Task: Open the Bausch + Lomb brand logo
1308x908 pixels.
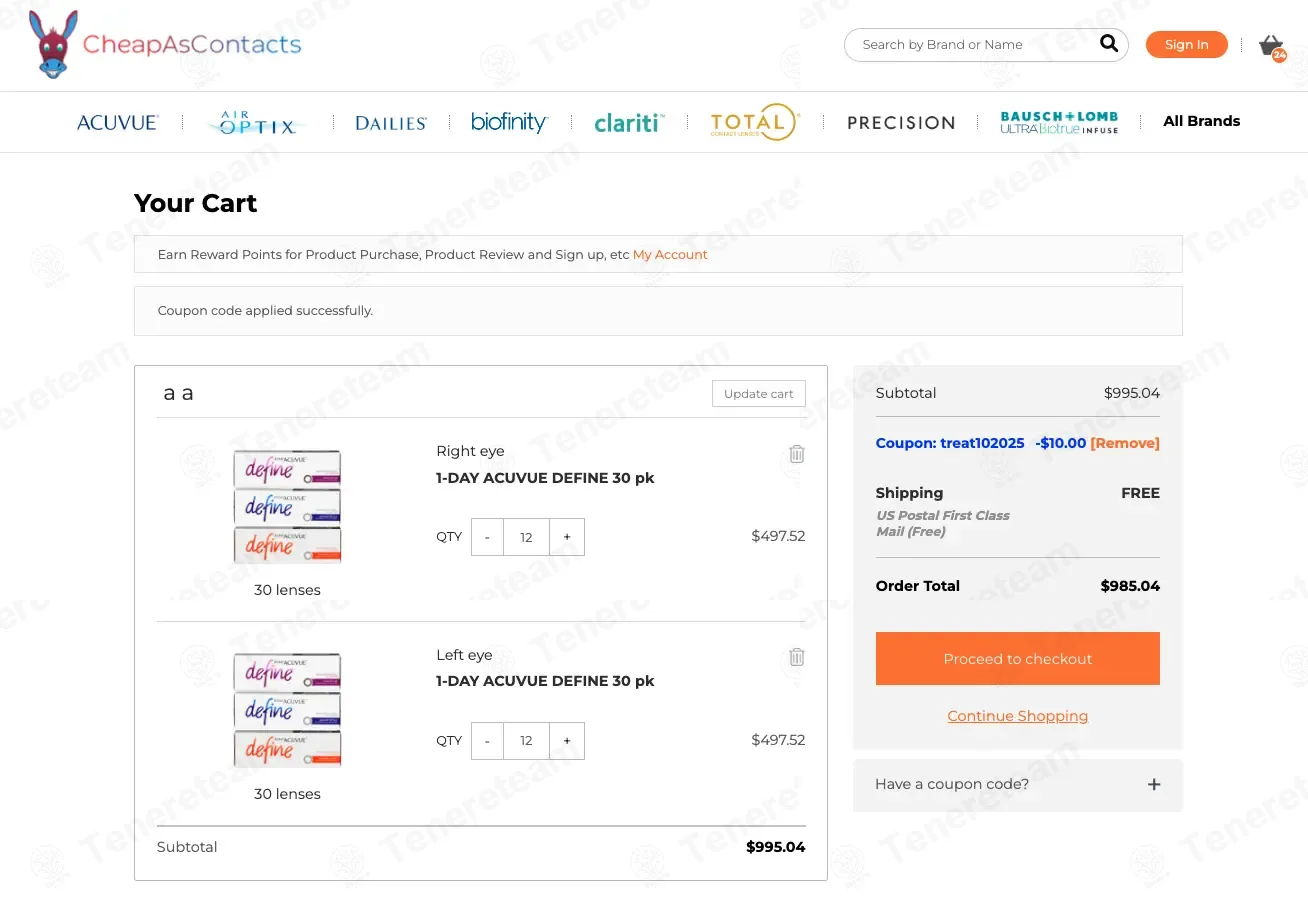Action: 1059,122
